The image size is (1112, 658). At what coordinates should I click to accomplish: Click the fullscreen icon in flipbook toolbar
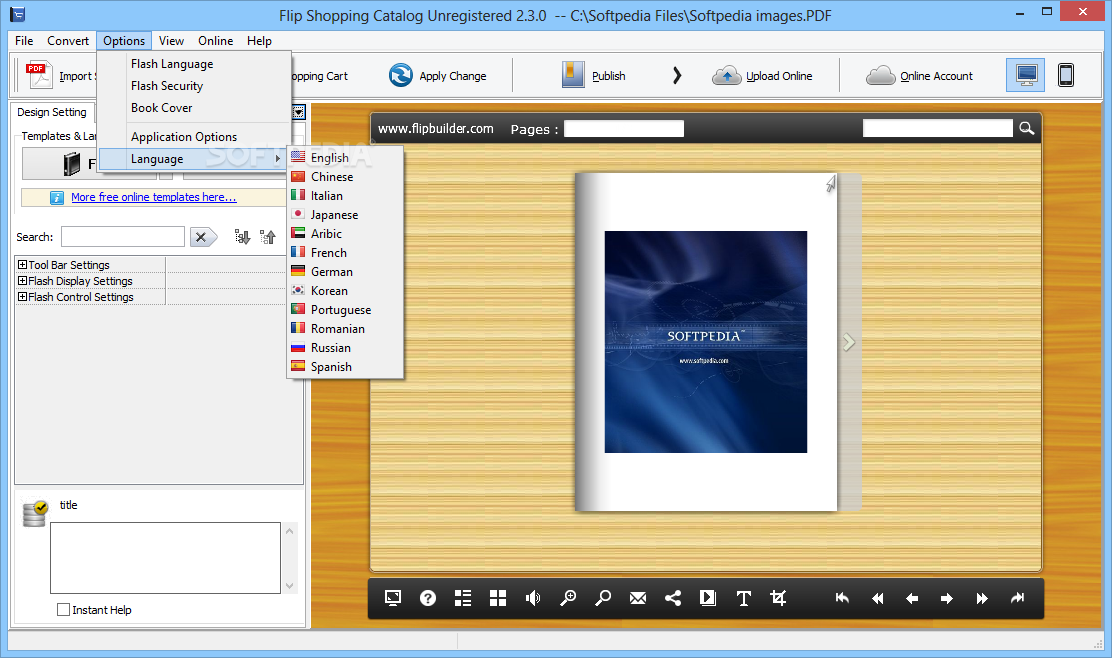[393, 598]
